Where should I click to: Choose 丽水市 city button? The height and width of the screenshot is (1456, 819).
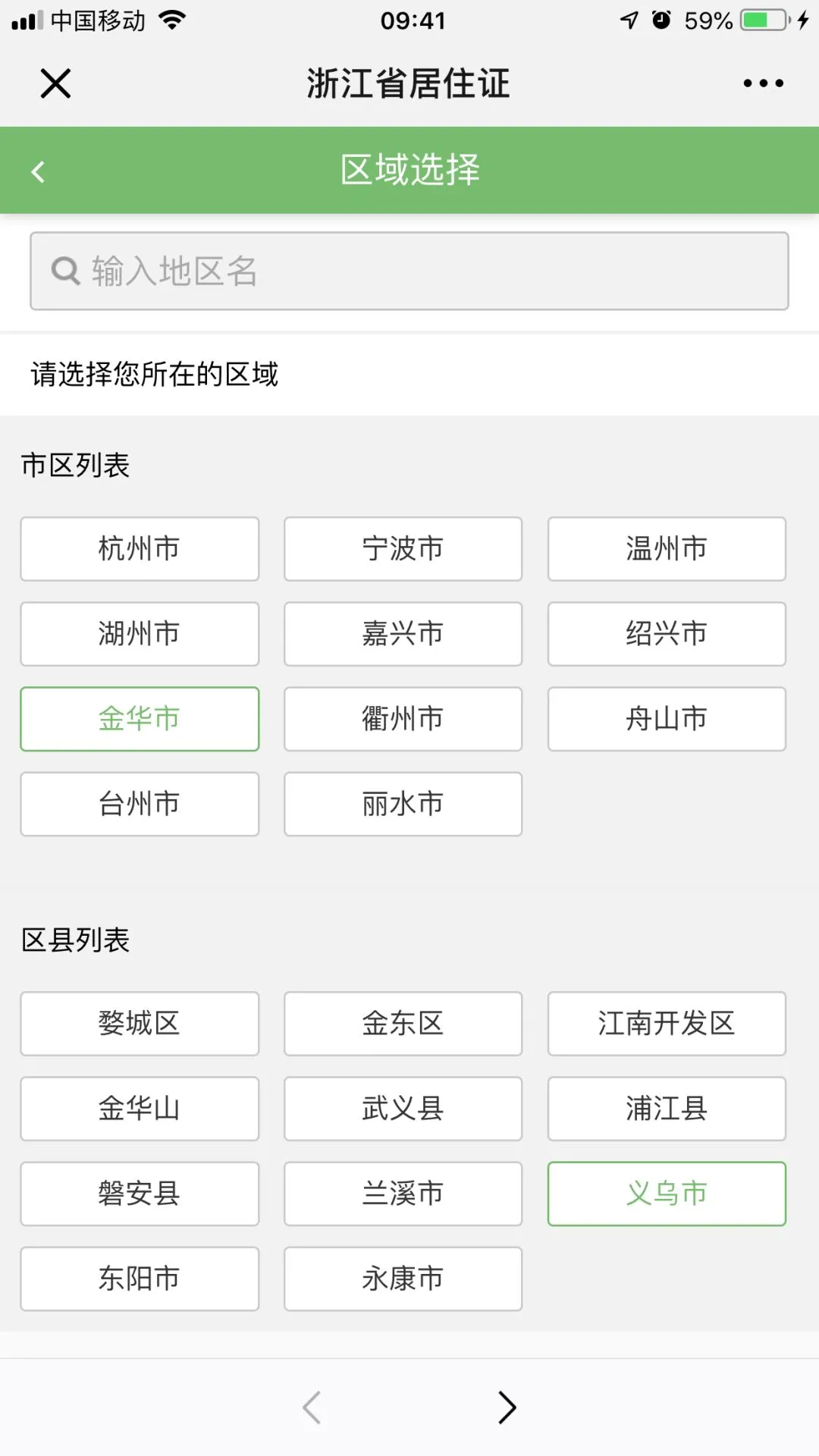(403, 804)
